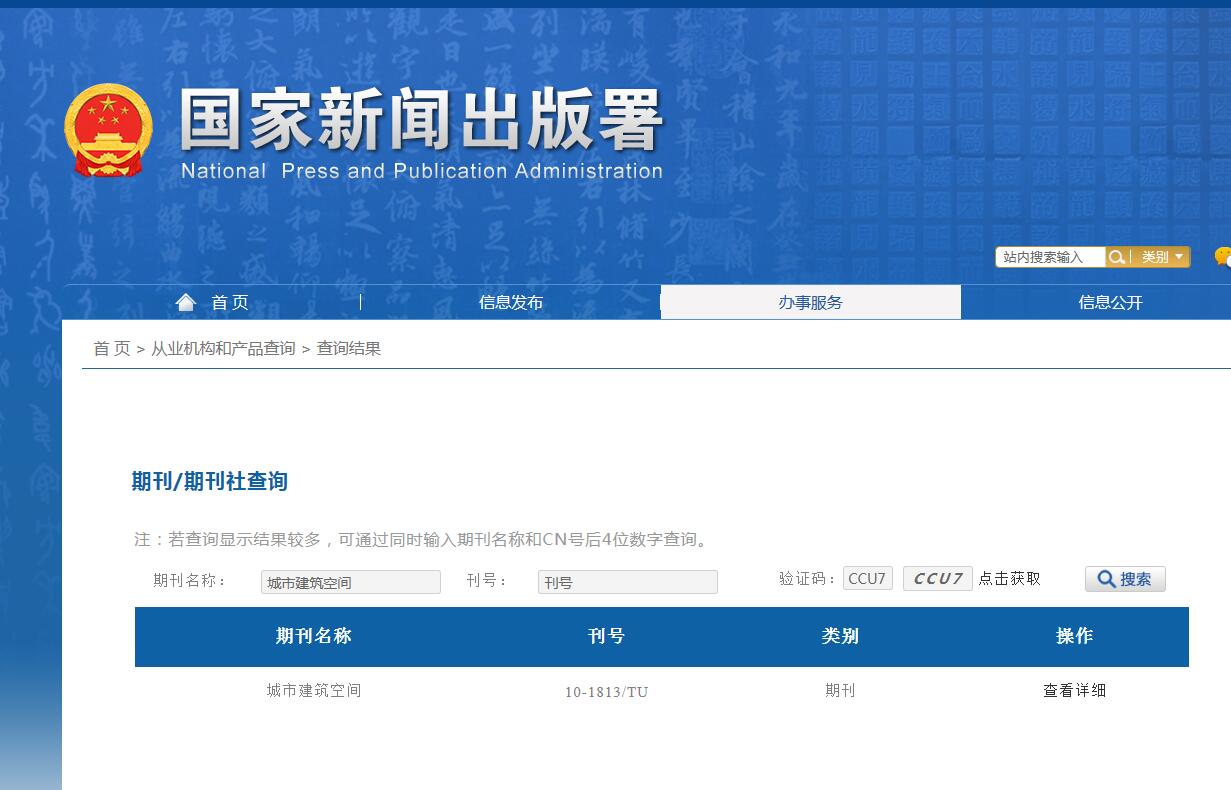Click the magnifier icon in site search box

[1118, 257]
